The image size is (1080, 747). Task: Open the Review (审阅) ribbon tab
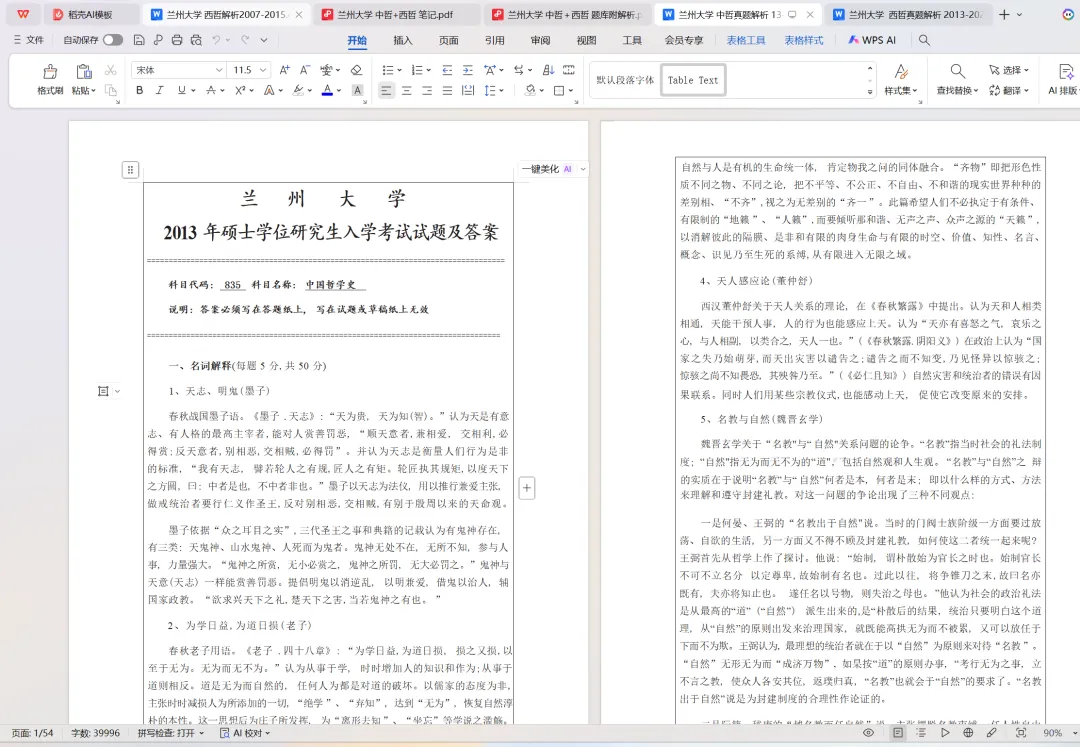click(x=540, y=41)
